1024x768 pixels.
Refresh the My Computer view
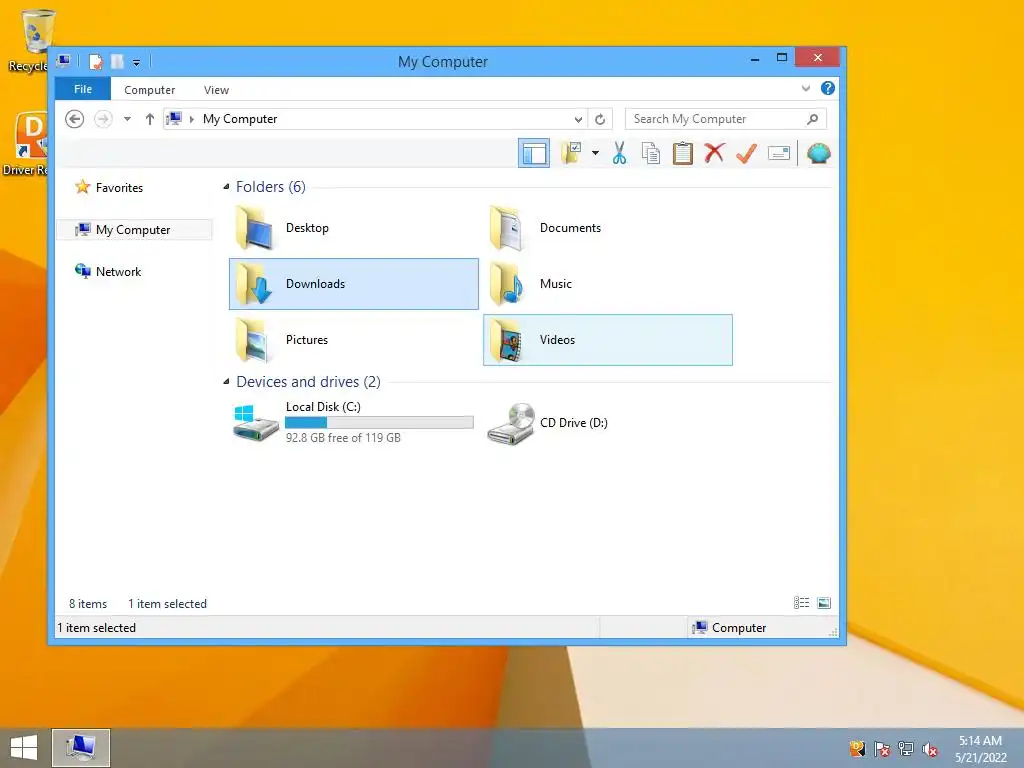pos(600,119)
